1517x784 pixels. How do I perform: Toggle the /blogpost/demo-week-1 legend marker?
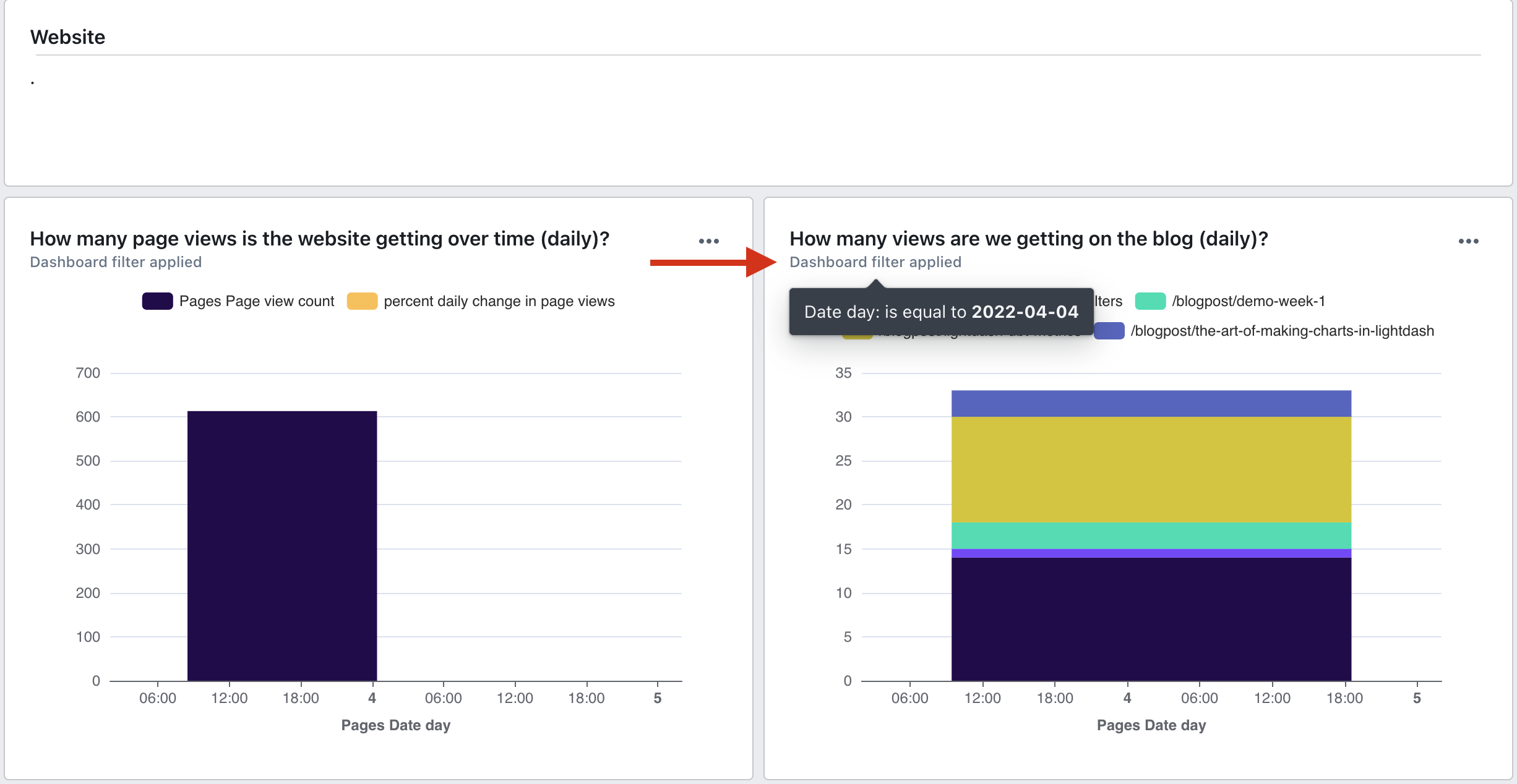[1150, 301]
